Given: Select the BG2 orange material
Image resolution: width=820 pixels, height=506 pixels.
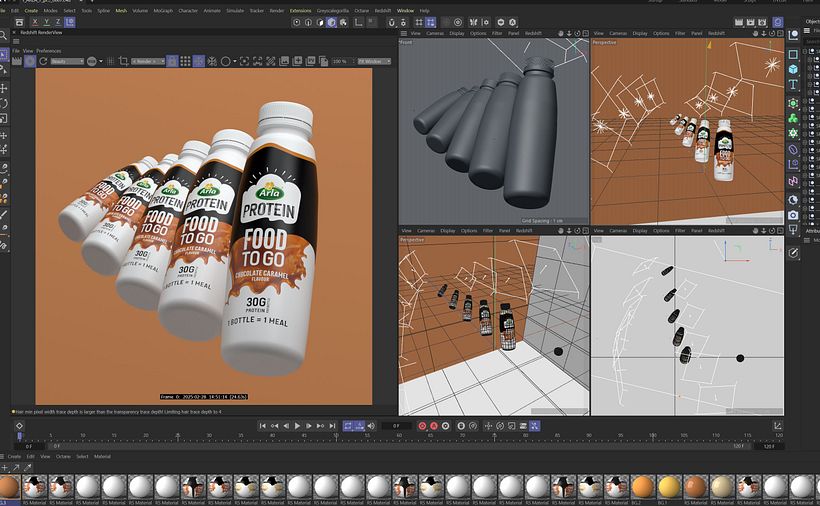Looking at the screenshot, I should [x=643, y=487].
